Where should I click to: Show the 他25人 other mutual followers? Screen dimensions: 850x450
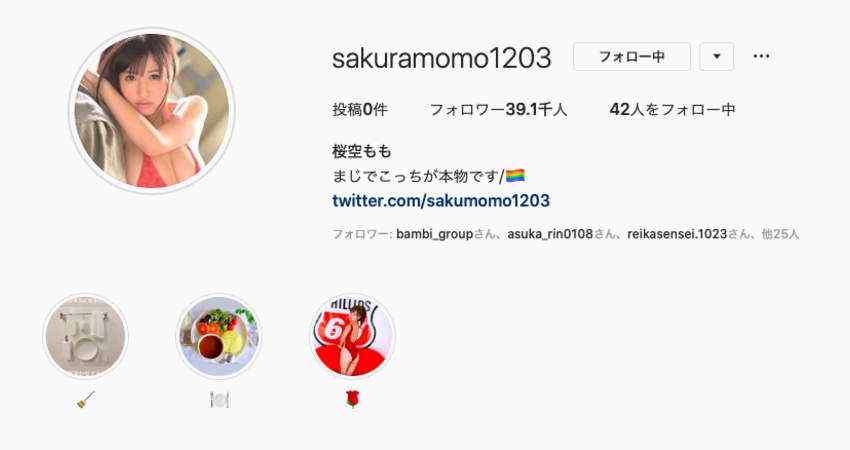(x=780, y=234)
